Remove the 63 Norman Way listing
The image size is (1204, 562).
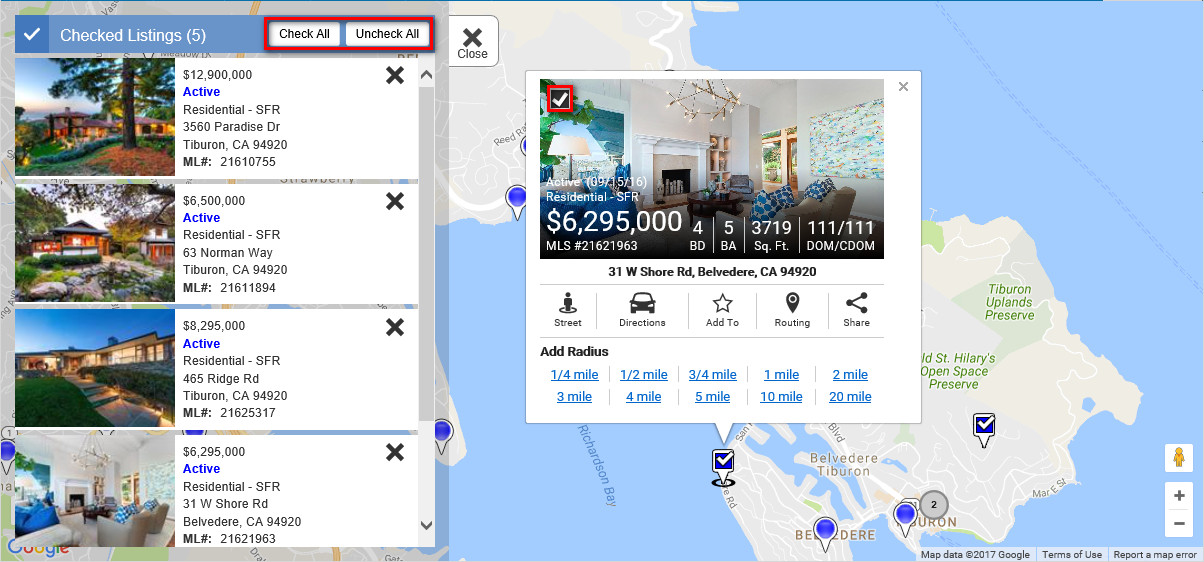tap(395, 201)
